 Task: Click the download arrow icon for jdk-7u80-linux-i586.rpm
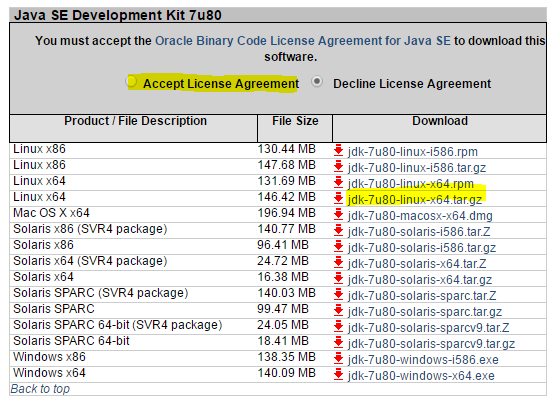click(x=339, y=150)
